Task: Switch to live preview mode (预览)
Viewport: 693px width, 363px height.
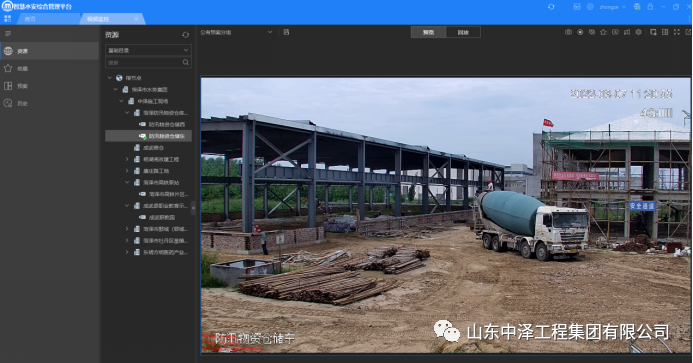Action: click(428, 32)
